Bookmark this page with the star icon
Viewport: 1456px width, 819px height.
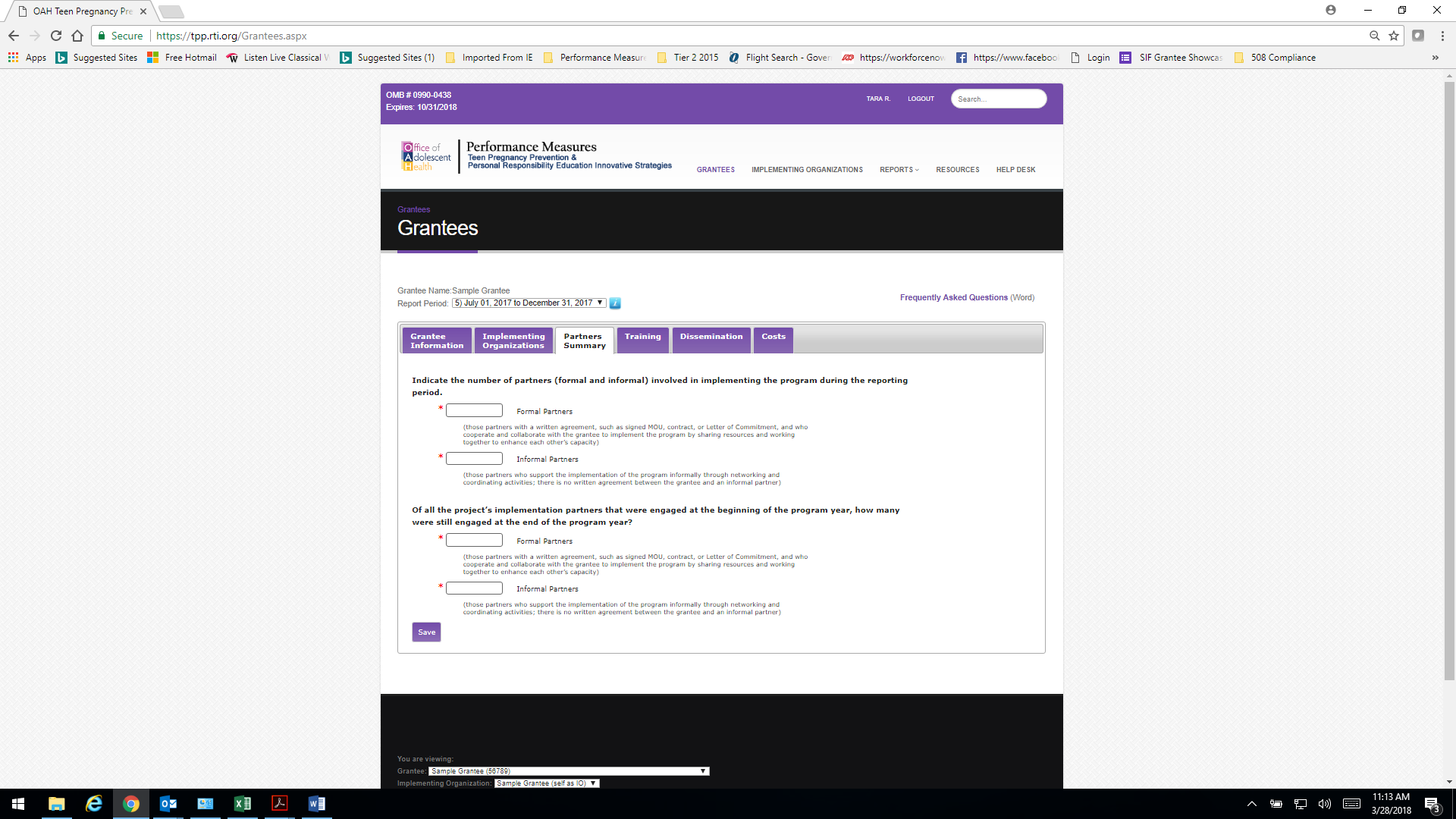tap(1394, 36)
